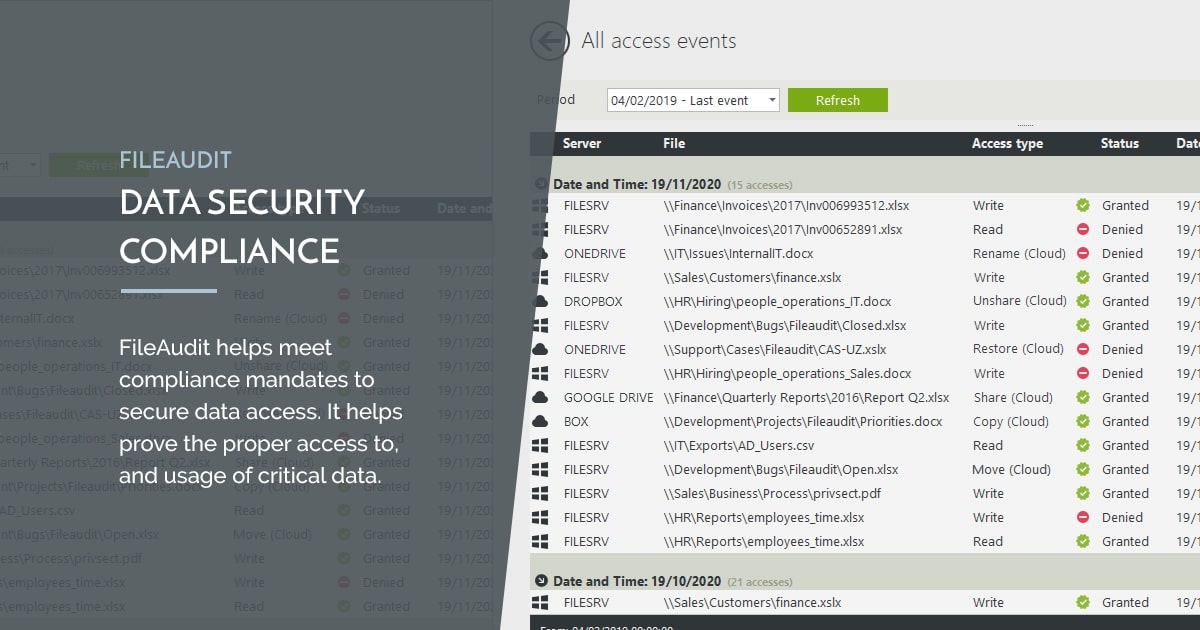Click granted icon on Copy (Cloud) row
The height and width of the screenshot is (630, 1200).
(1083, 422)
